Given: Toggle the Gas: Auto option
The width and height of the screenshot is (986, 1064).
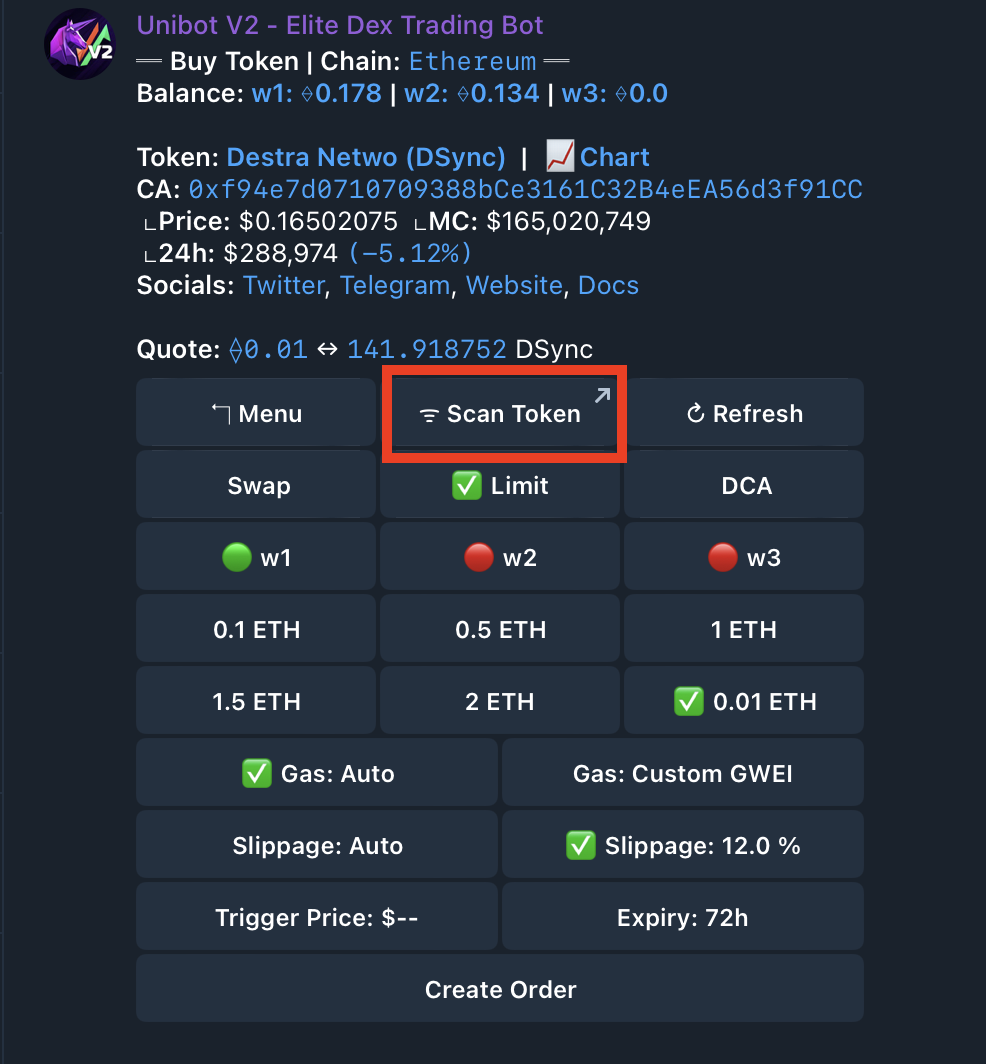Looking at the screenshot, I should (x=317, y=774).
